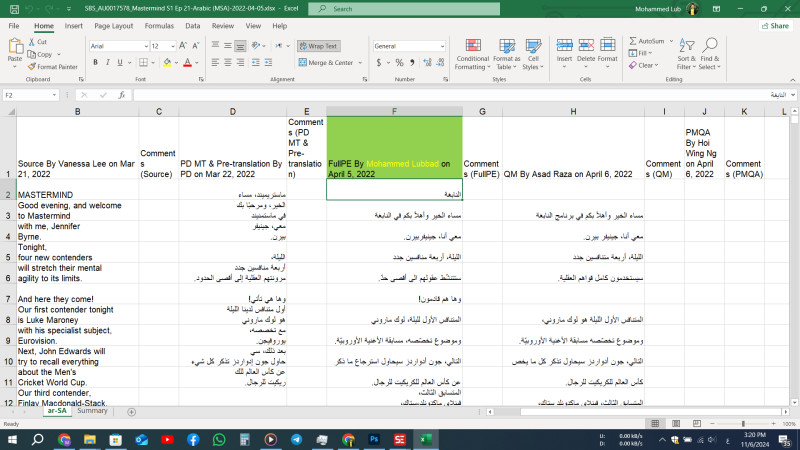Open the Merge & Center dropdown arrow

(358, 62)
